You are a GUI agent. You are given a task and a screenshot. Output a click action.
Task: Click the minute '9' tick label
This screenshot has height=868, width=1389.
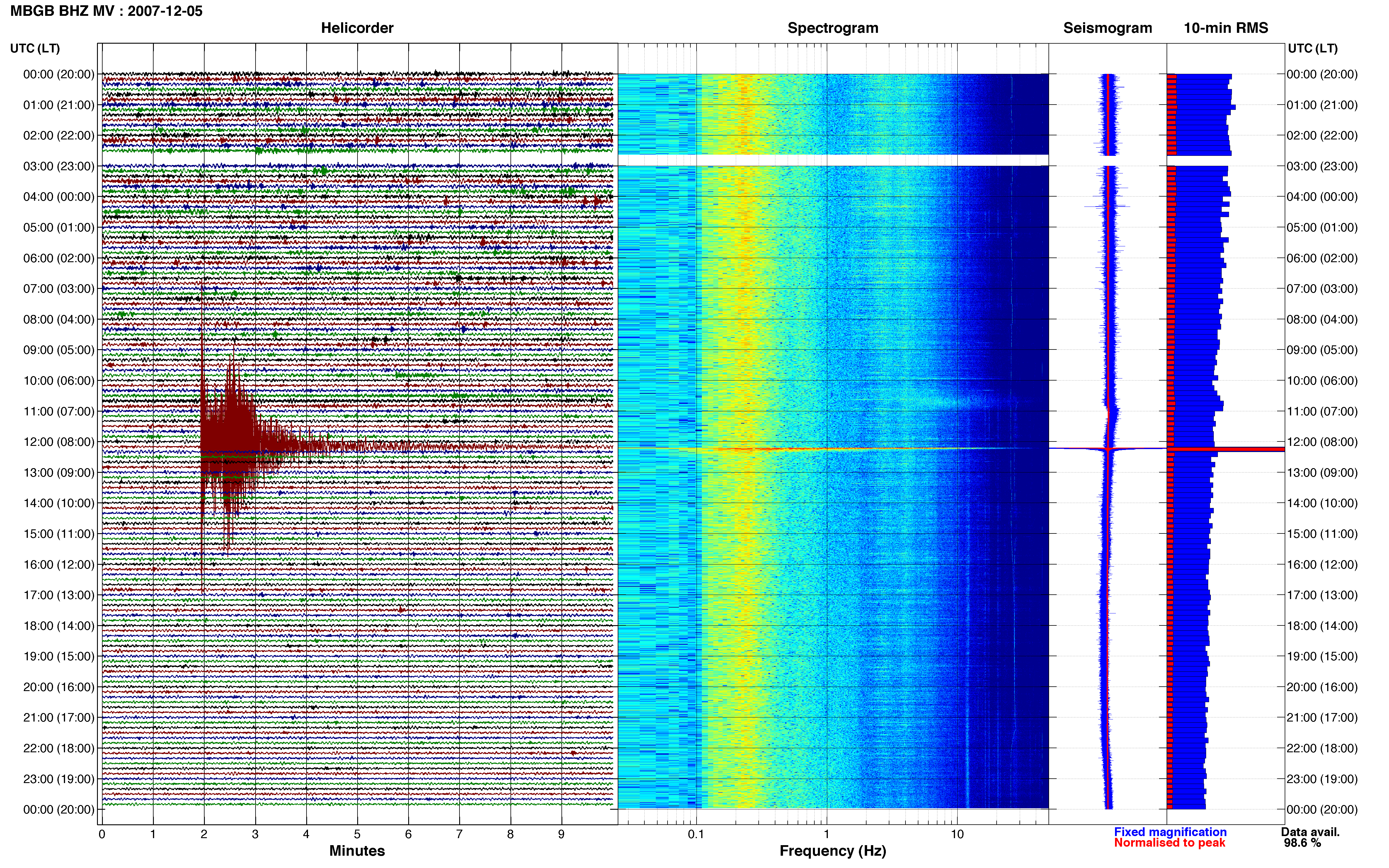(x=561, y=834)
